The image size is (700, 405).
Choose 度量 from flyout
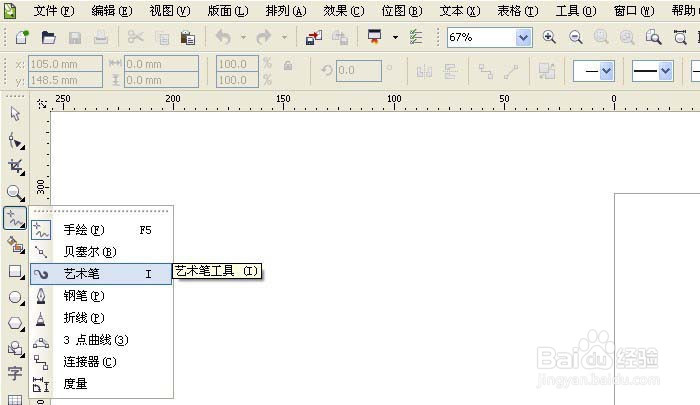(x=101, y=384)
